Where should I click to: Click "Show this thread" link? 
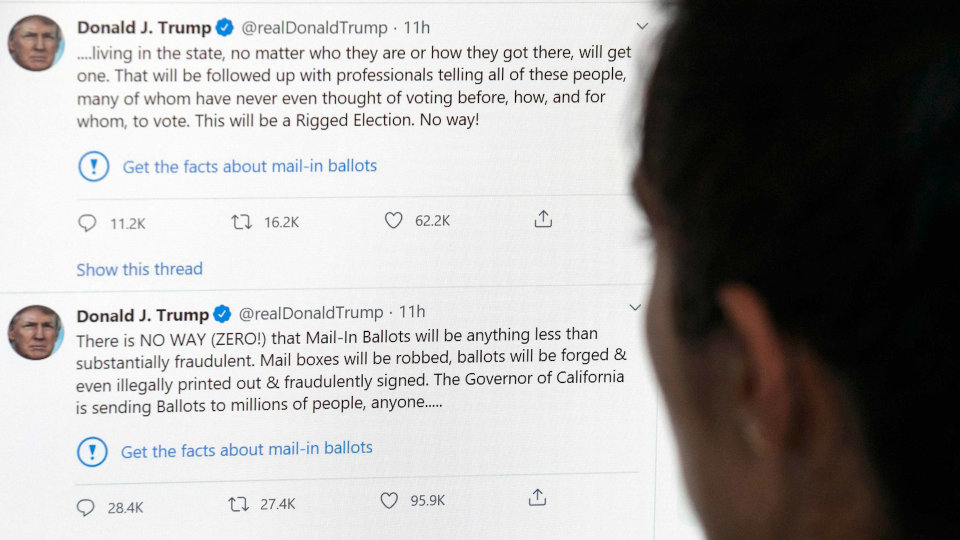click(139, 269)
